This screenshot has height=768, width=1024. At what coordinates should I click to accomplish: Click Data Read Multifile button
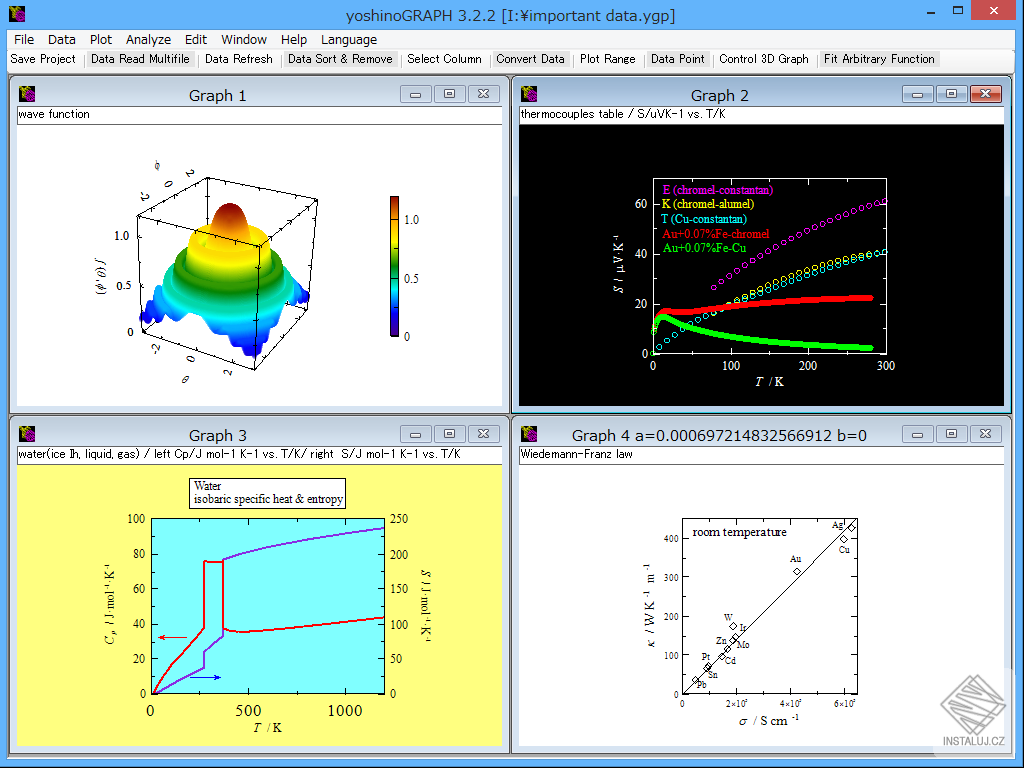click(140, 59)
